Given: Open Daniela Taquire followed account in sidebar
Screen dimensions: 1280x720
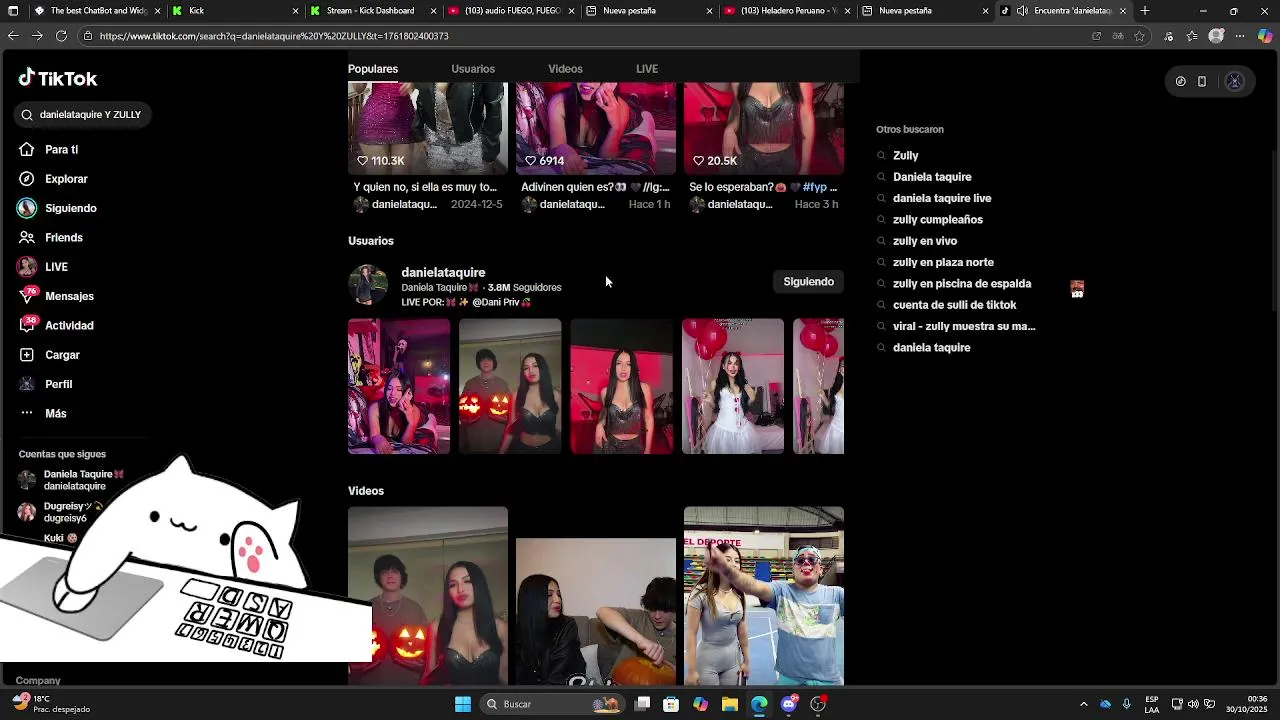Looking at the screenshot, I should click(72, 480).
